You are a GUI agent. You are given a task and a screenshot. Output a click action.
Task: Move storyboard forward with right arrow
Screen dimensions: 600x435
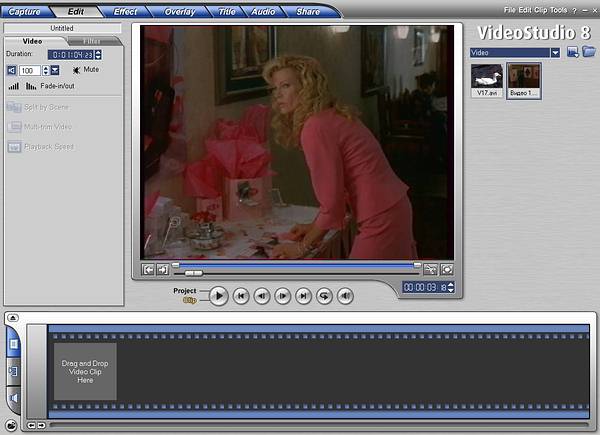(x=41, y=425)
